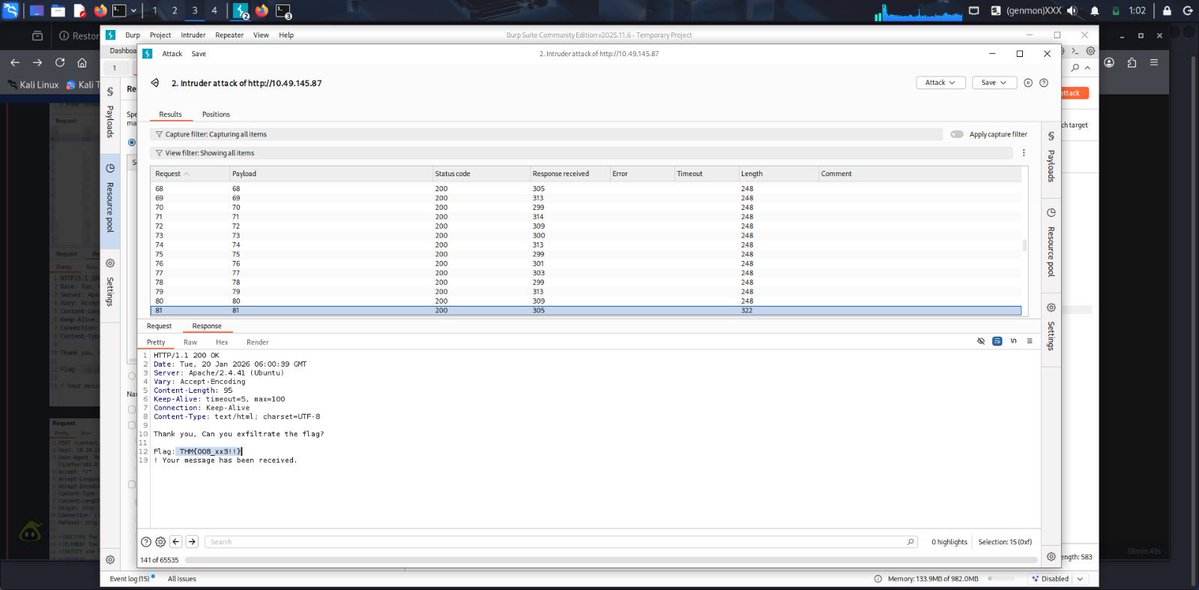Open the Save dropdown button
The image size is (1199, 590).
tap(994, 83)
